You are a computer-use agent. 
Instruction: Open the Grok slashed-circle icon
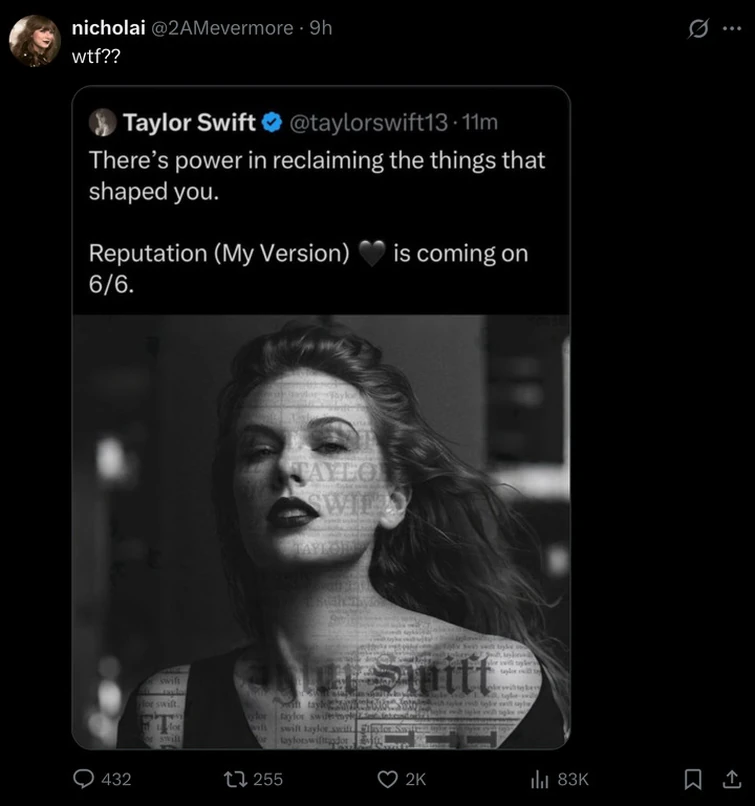click(699, 29)
